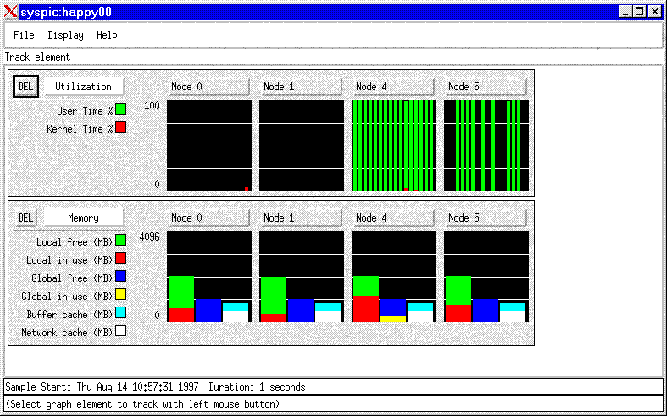667x416 pixels.
Task: Click Node 4 header in Utilization panel
Action: (393, 86)
